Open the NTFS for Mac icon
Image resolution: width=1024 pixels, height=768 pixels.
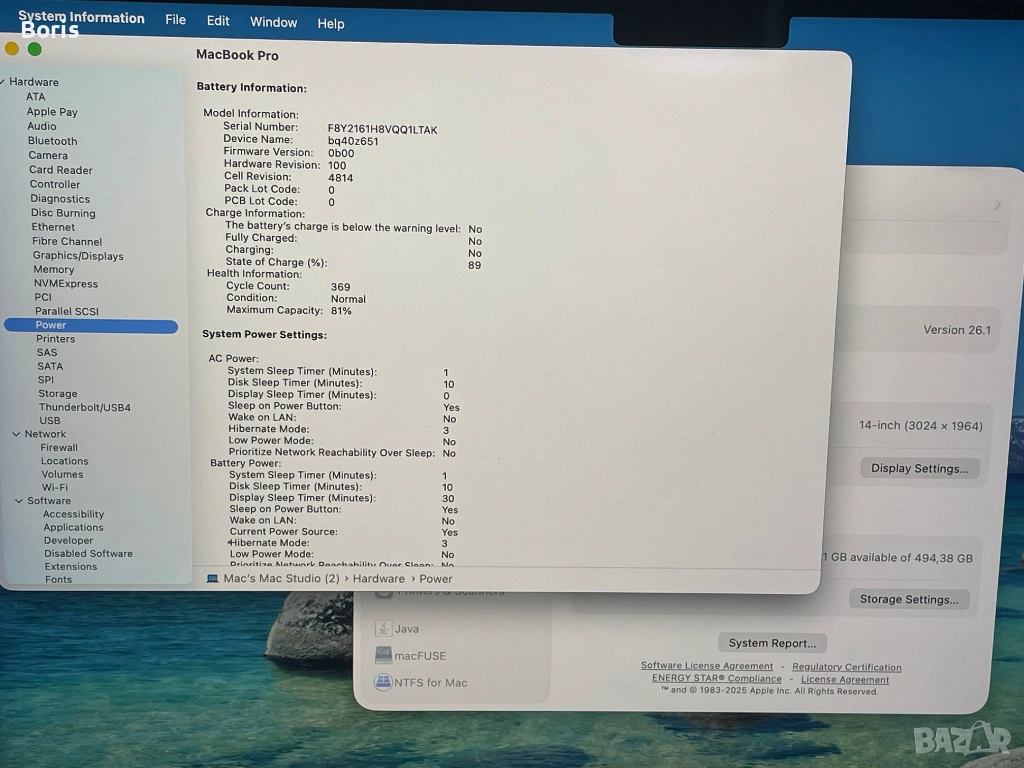click(383, 682)
